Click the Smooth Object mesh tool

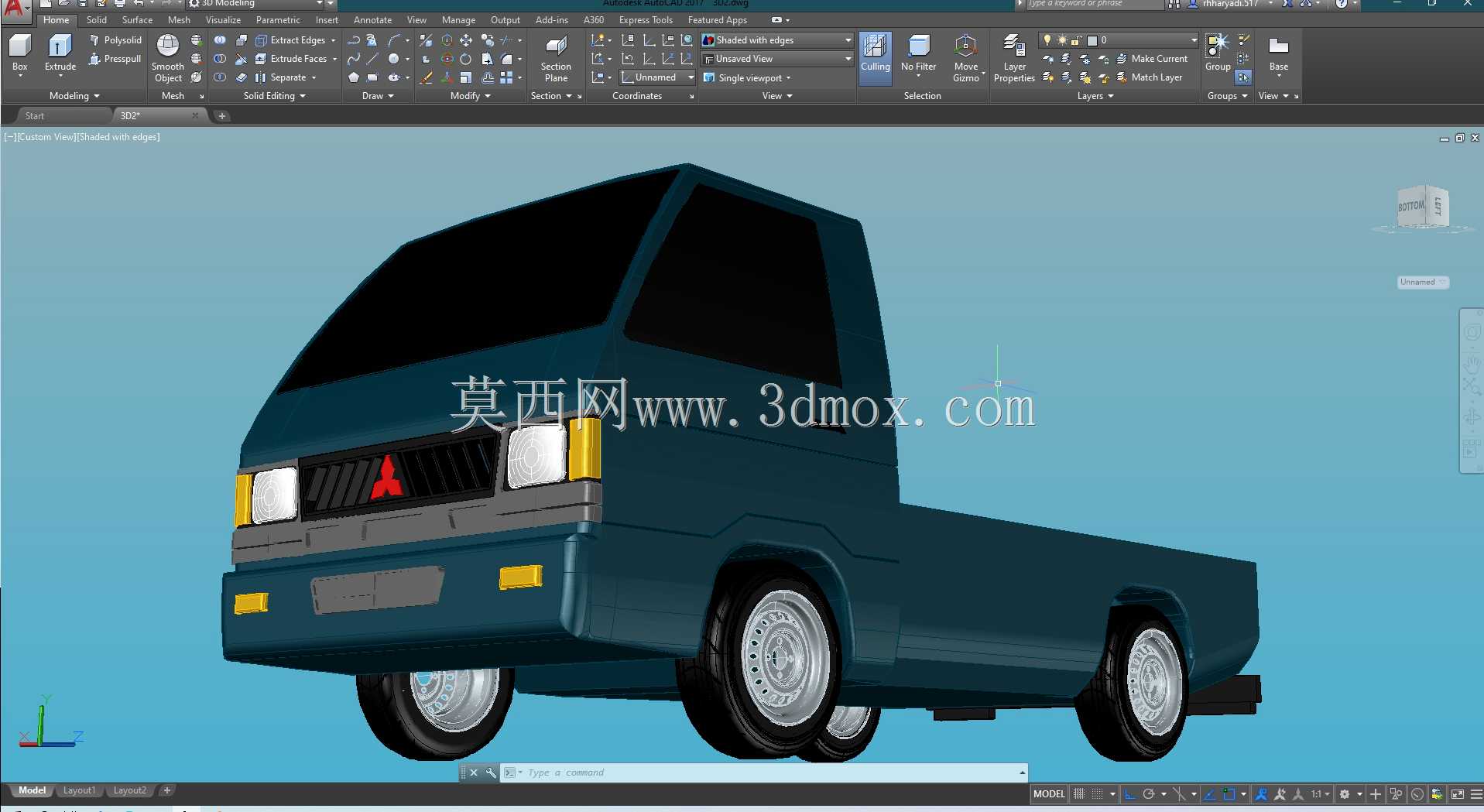pos(168,58)
